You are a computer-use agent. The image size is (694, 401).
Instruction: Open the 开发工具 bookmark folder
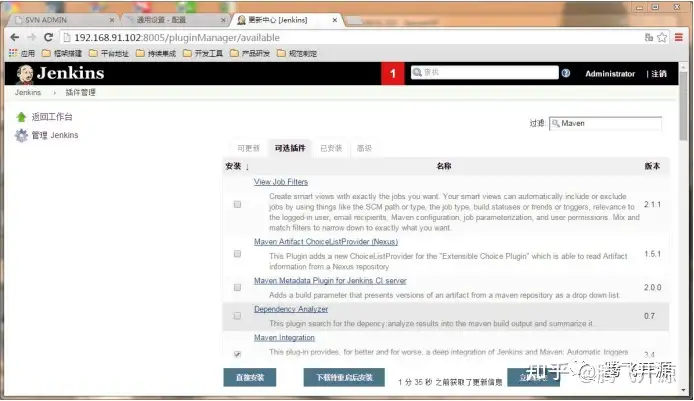(x=203, y=53)
